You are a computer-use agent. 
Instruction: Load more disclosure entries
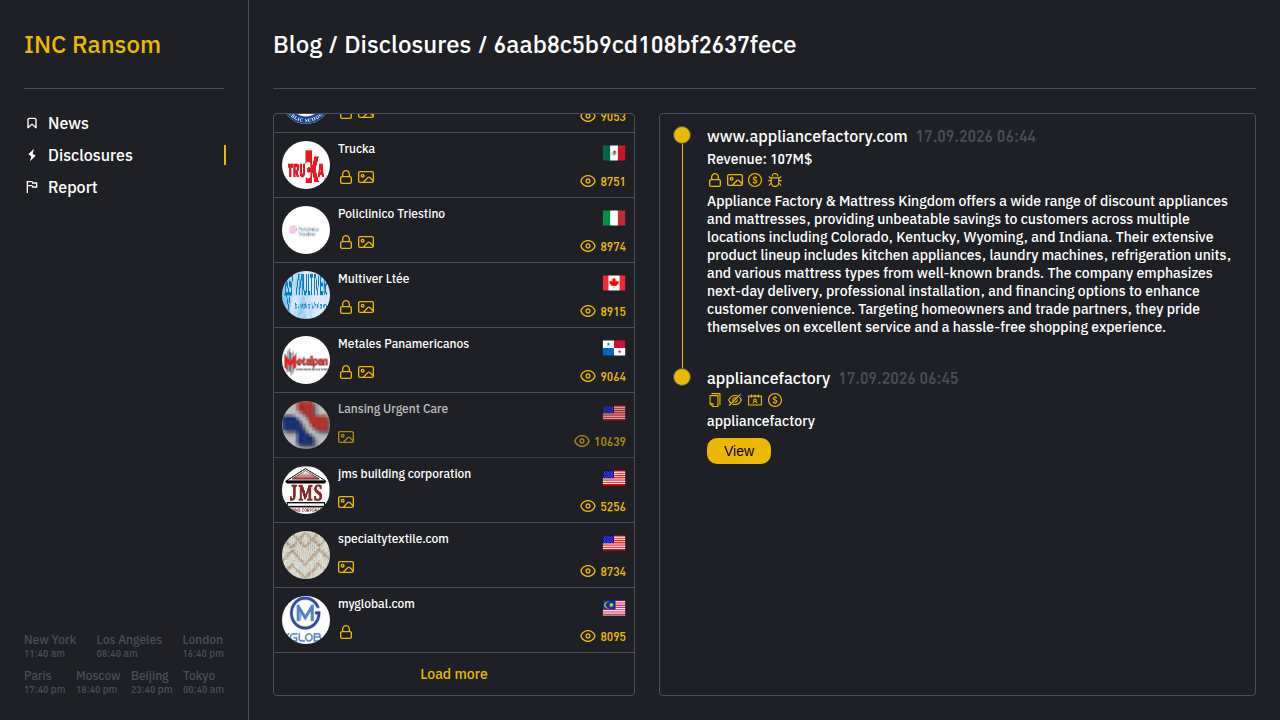454,674
